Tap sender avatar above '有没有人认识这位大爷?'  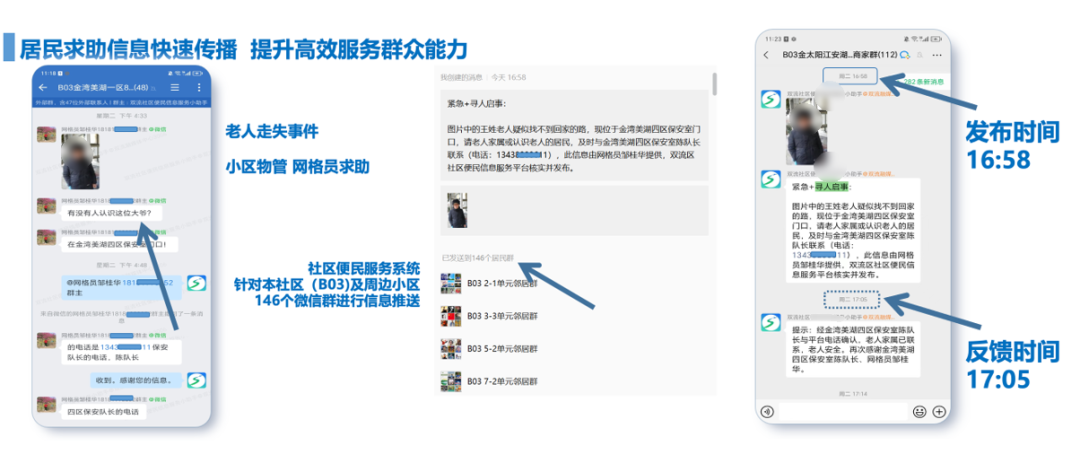pos(46,205)
